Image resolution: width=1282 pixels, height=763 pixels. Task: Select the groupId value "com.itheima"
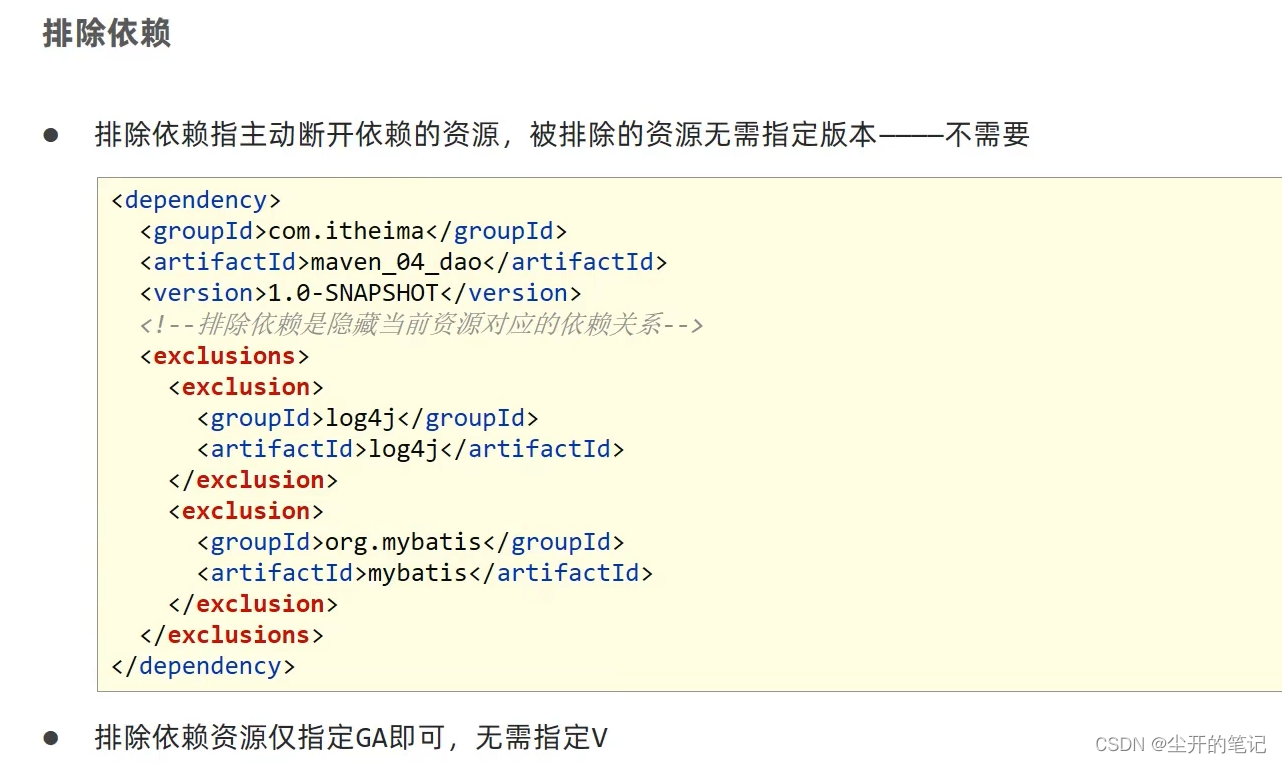(x=346, y=231)
